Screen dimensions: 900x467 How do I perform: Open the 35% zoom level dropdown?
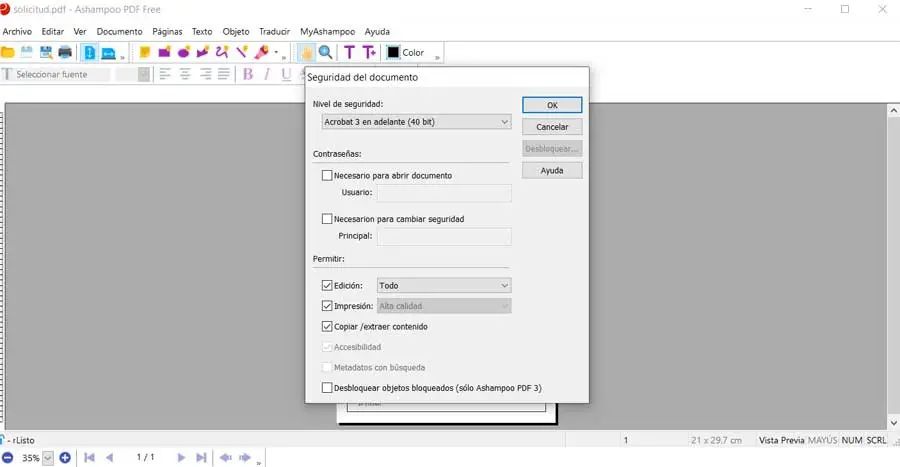pyautogui.click(x=47, y=458)
